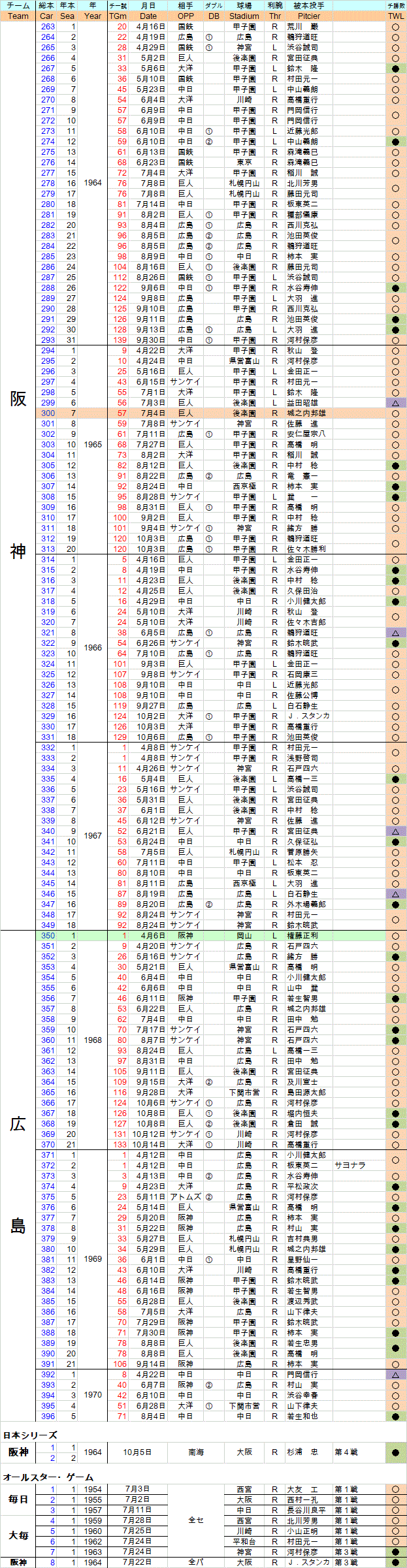This screenshot has height=1568, width=407.
Task: Click the triangle mark in row 299
Action: click(395, 403)
